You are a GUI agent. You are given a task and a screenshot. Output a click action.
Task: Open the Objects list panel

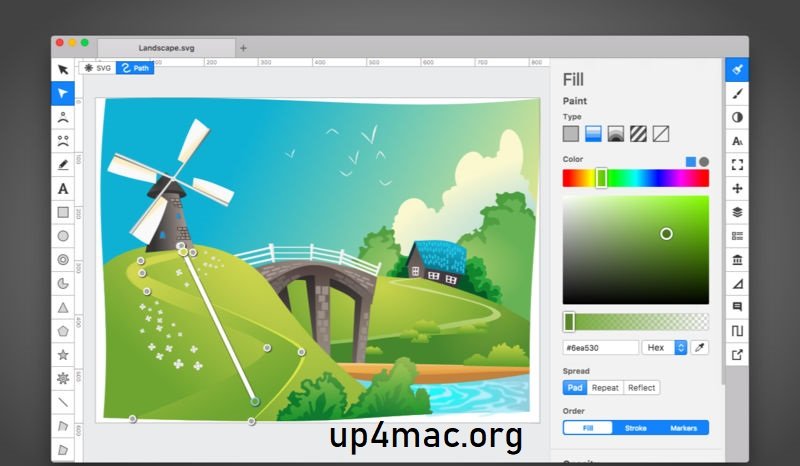pos(737,236)
